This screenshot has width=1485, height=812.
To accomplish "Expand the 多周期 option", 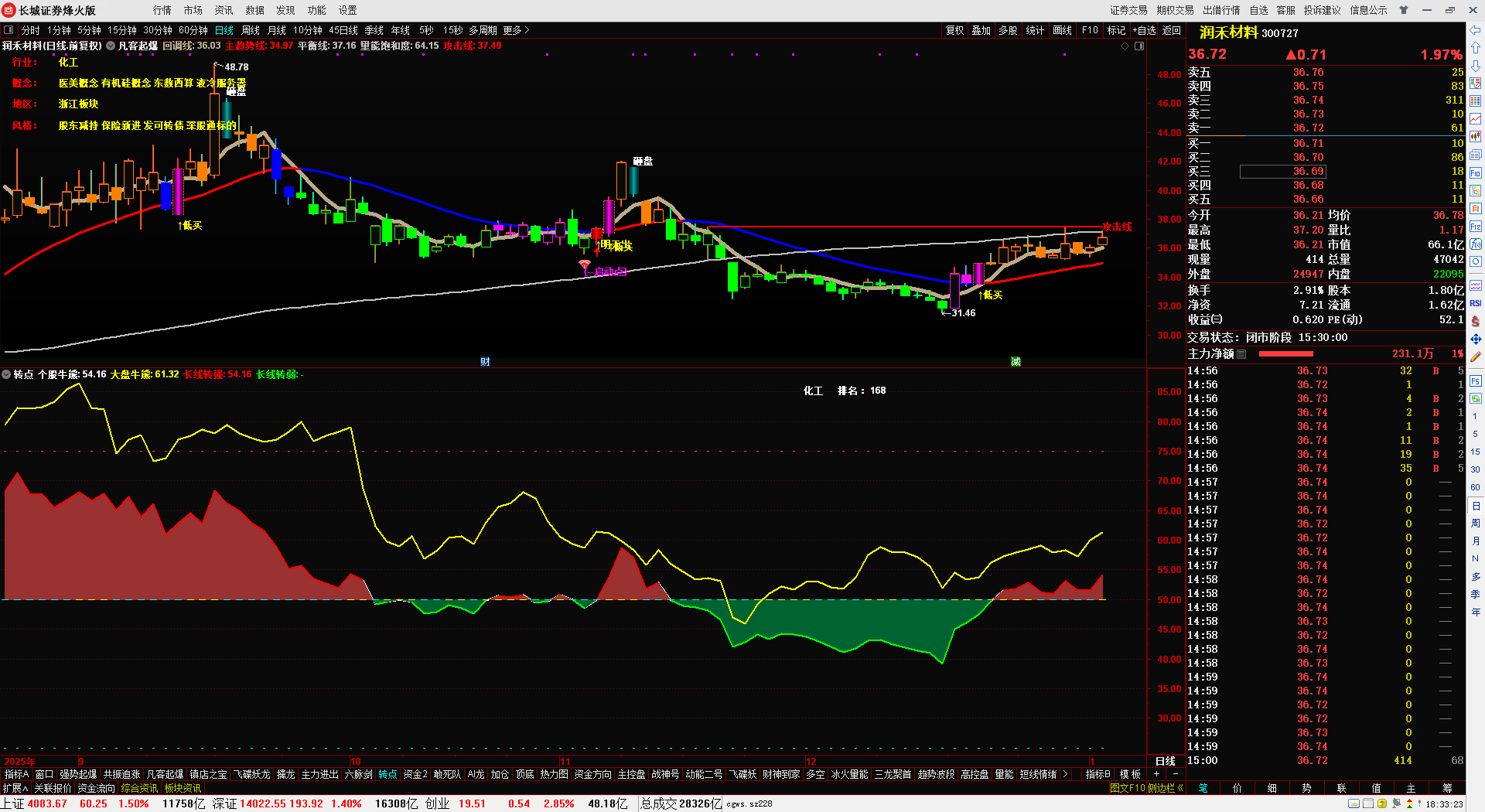I will click(x=483, y=30).
